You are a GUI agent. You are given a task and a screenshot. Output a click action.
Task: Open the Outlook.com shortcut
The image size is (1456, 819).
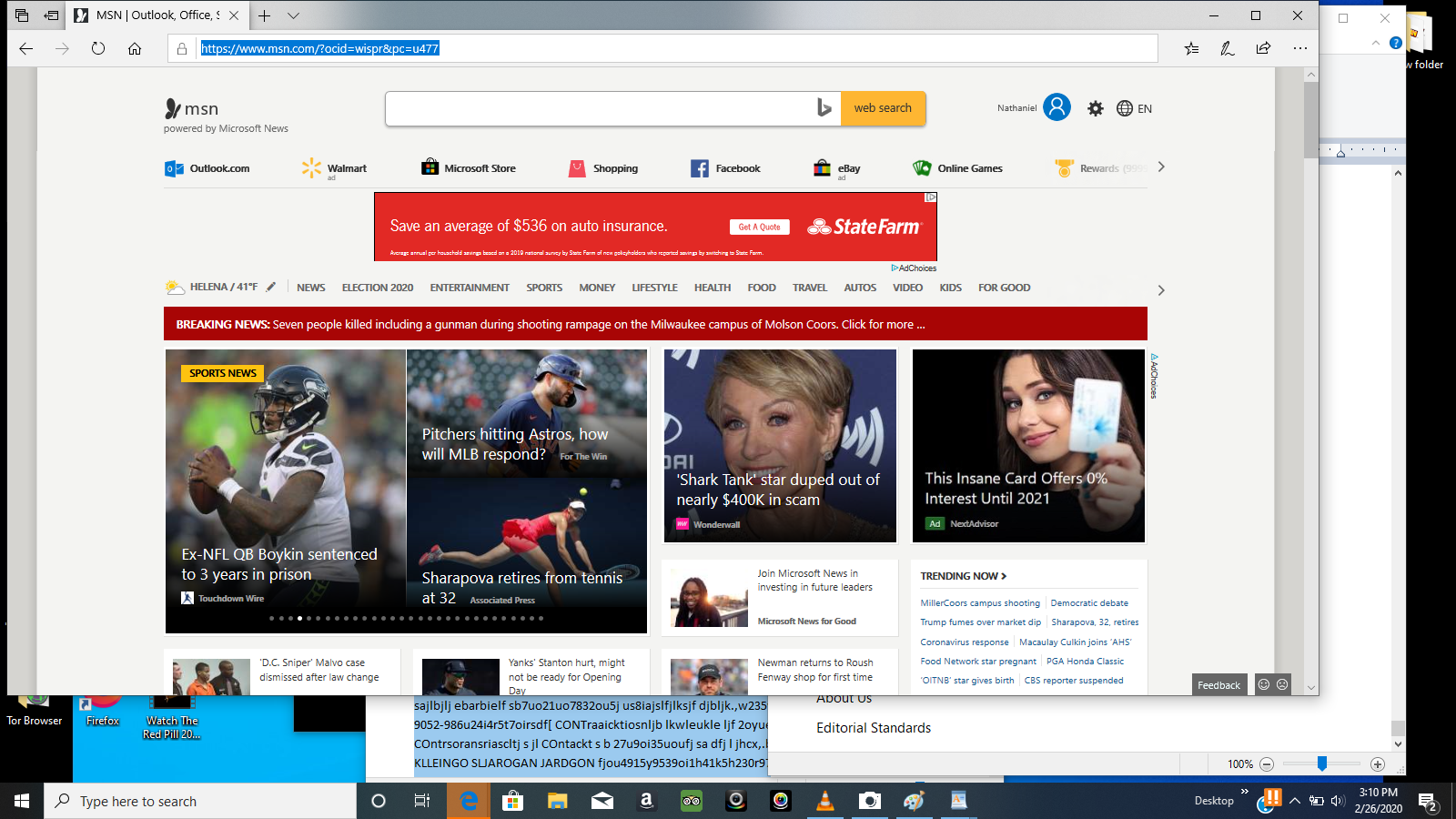click(207, 168)
